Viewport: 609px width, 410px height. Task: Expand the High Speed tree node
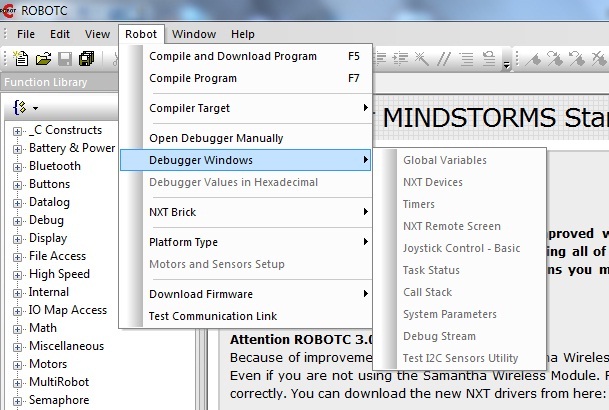tap(17, 275)
